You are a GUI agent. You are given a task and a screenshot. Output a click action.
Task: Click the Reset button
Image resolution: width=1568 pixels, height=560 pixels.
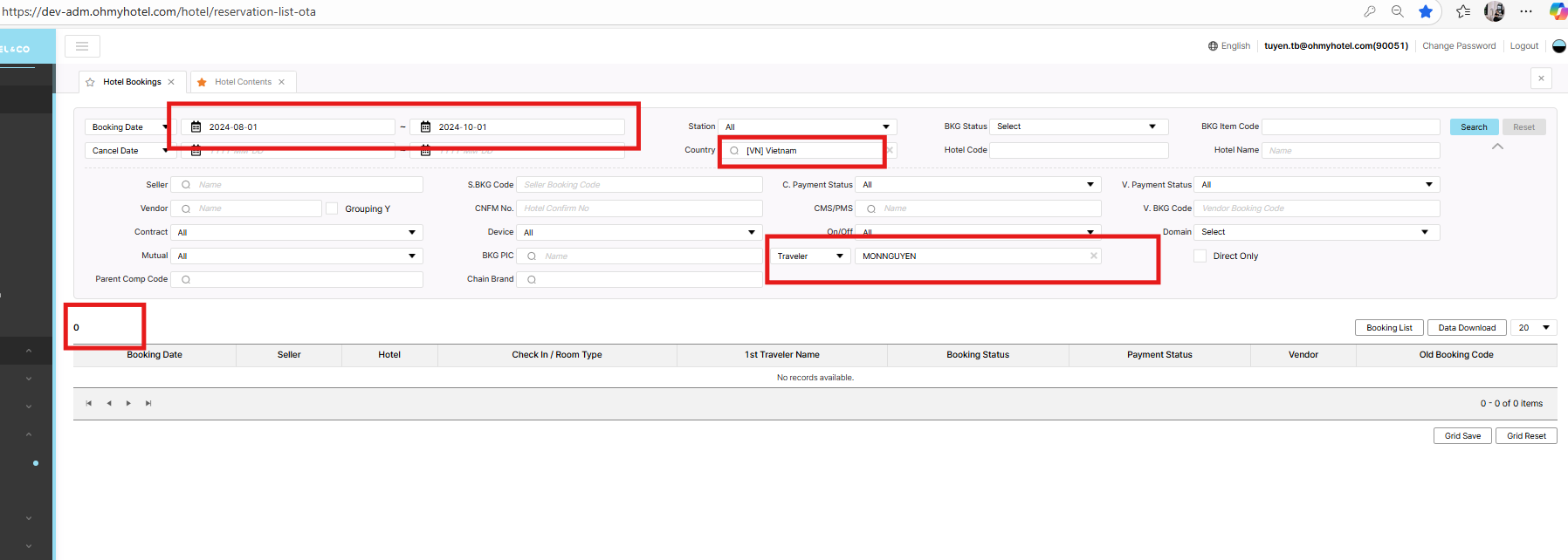(x=1523, y=127)
